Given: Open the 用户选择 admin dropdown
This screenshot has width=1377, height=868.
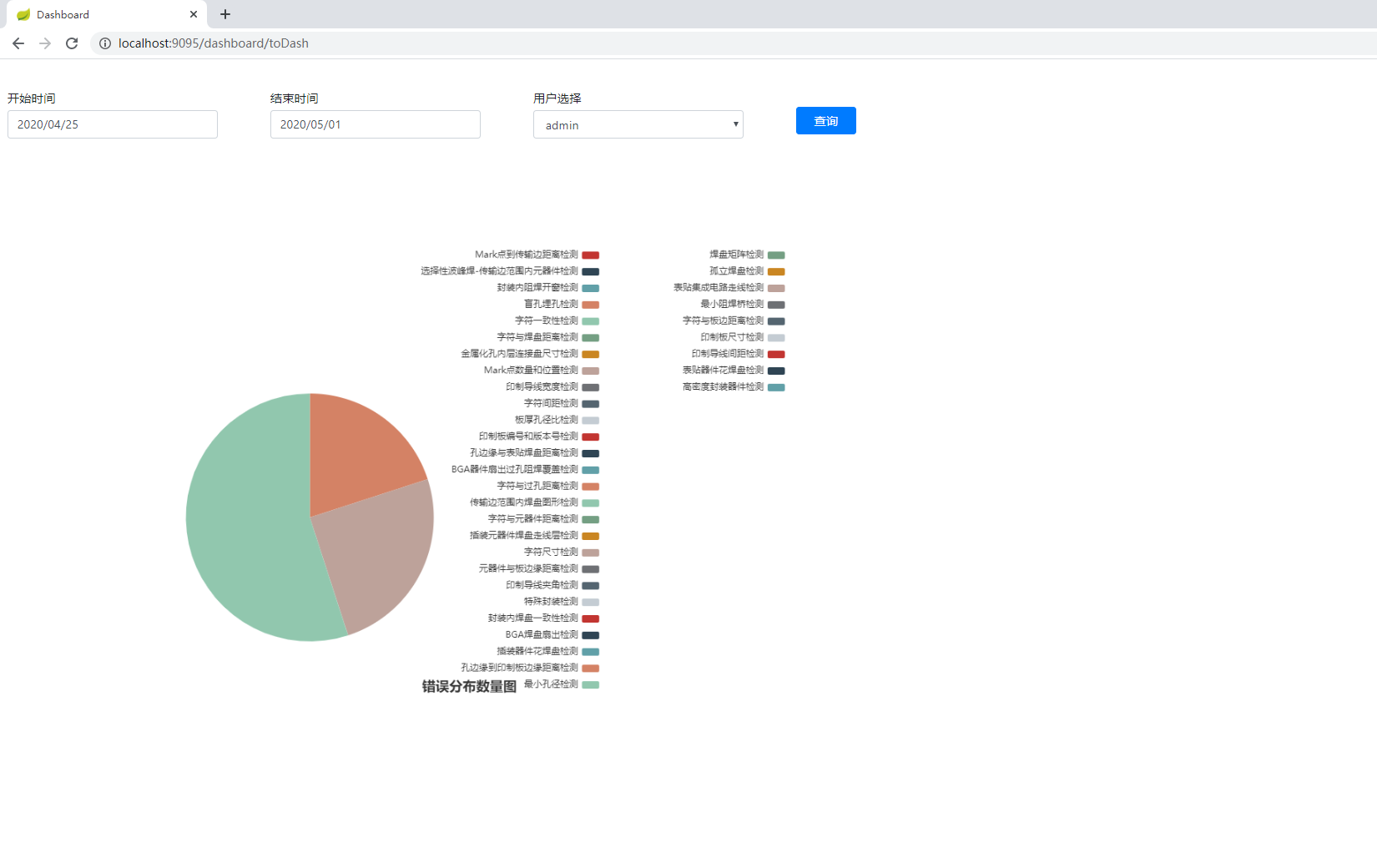Looking at the screenshot, I should point(638,124).
